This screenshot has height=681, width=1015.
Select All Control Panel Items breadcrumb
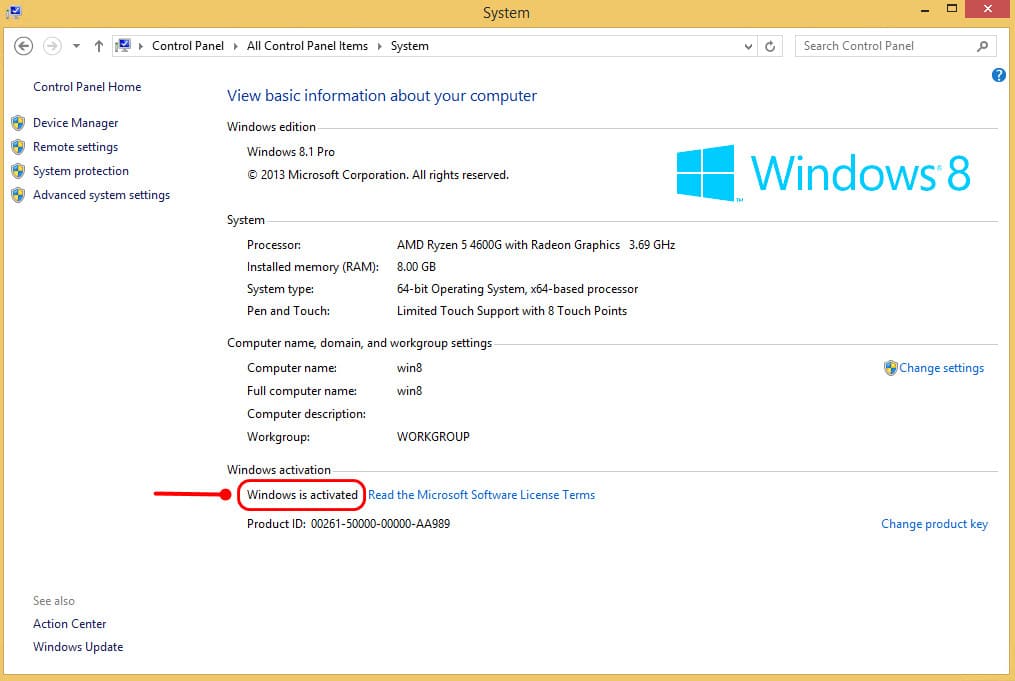pyautogui.click(x=307, y=46)
